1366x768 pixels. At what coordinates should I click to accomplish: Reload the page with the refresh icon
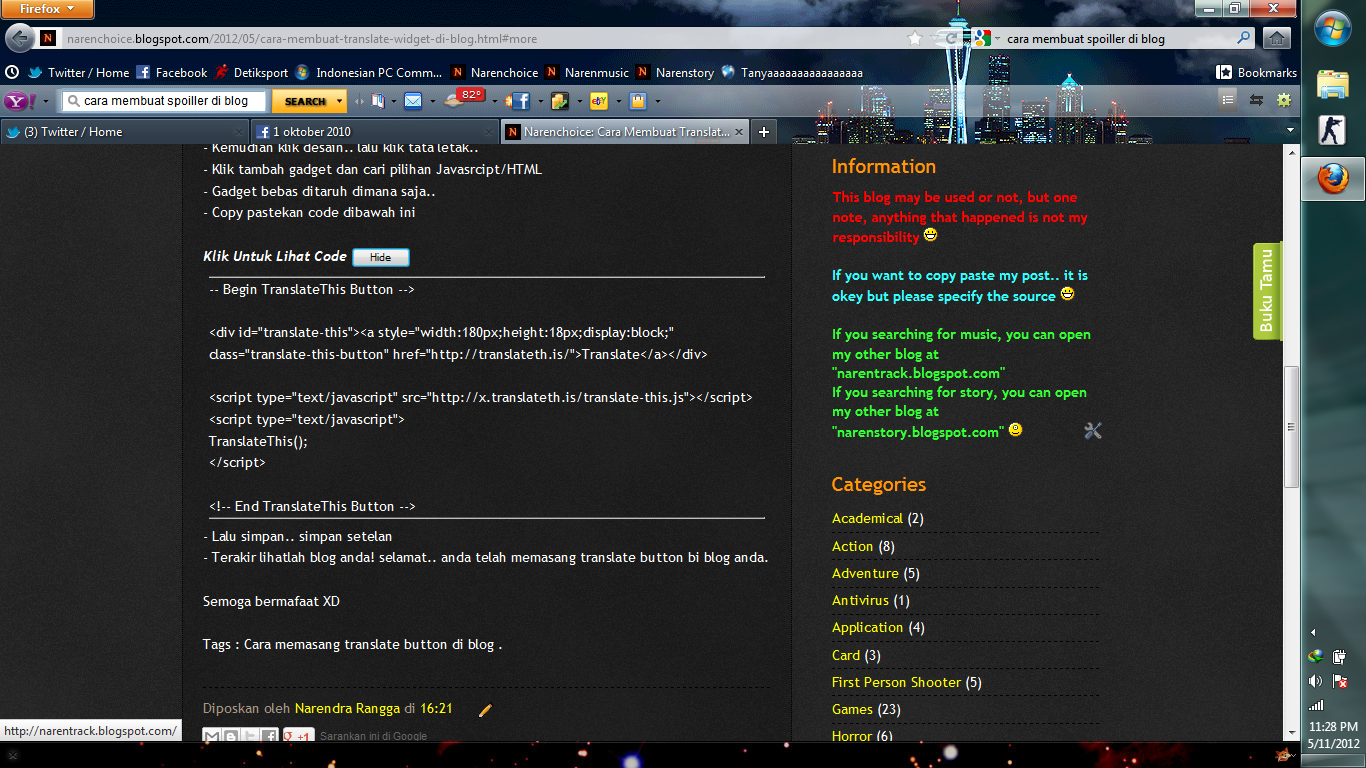tap(950, 39)
